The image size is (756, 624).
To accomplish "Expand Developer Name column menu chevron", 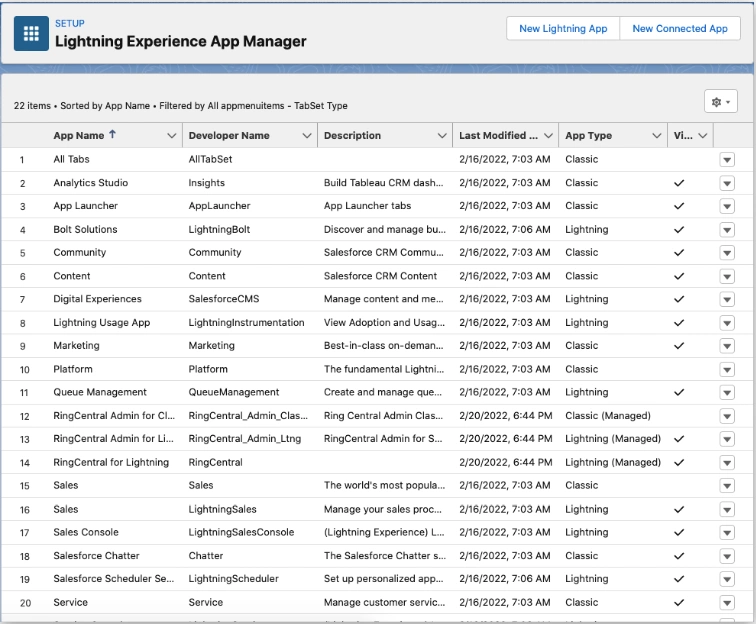I will coord(307,136).
